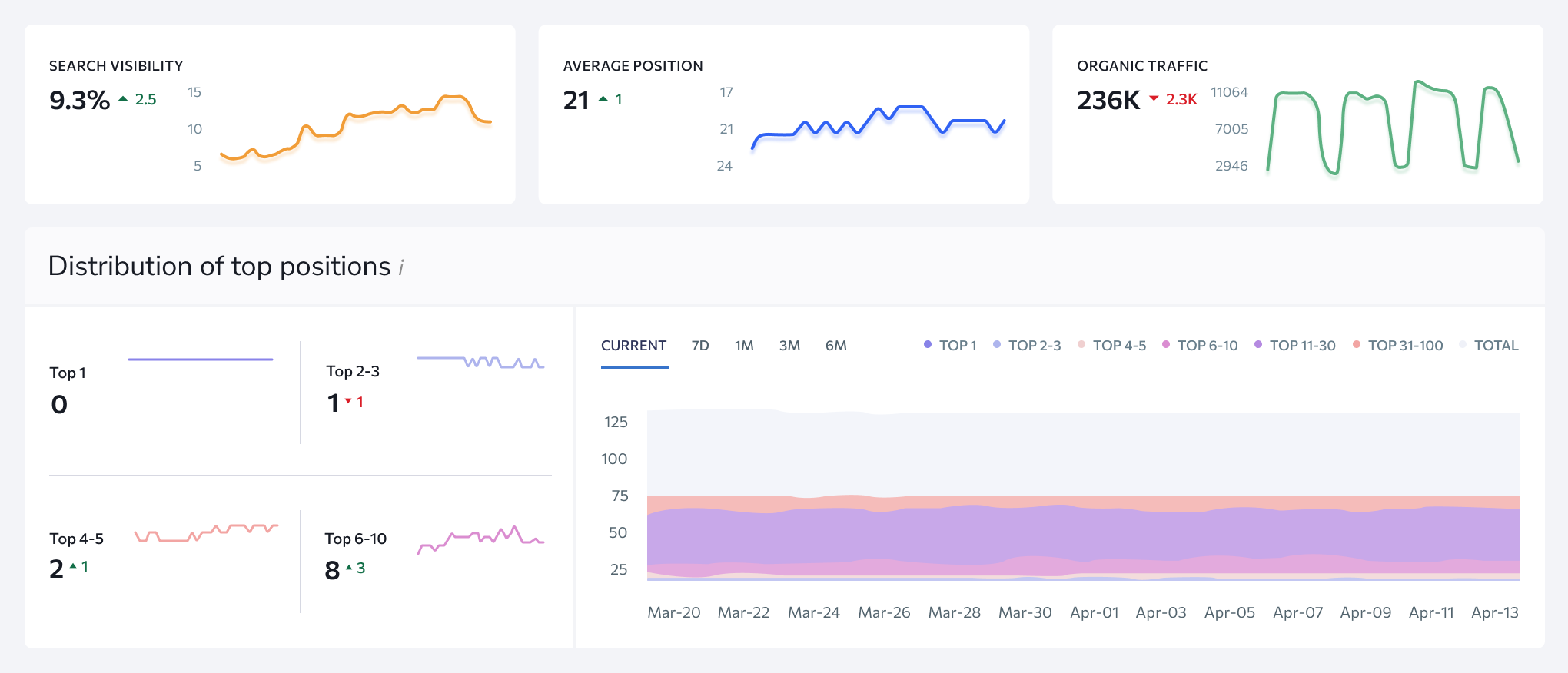The height and width of the screenshot is (673, 1568).
Task: Click the Top 4-5 sparkline
Action: [206, 532]
